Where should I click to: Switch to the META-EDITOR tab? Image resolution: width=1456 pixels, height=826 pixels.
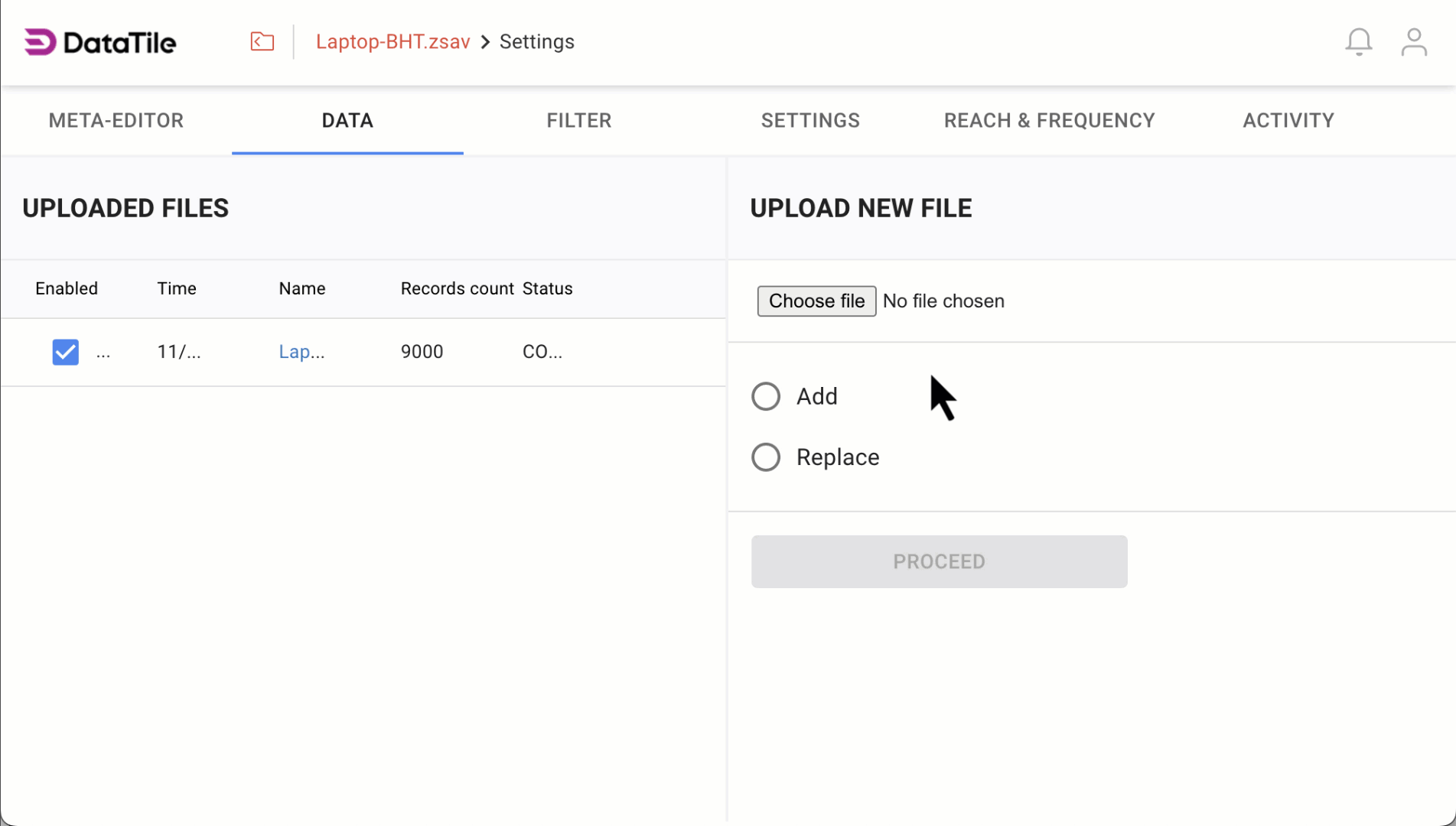[x=116, y=120]
